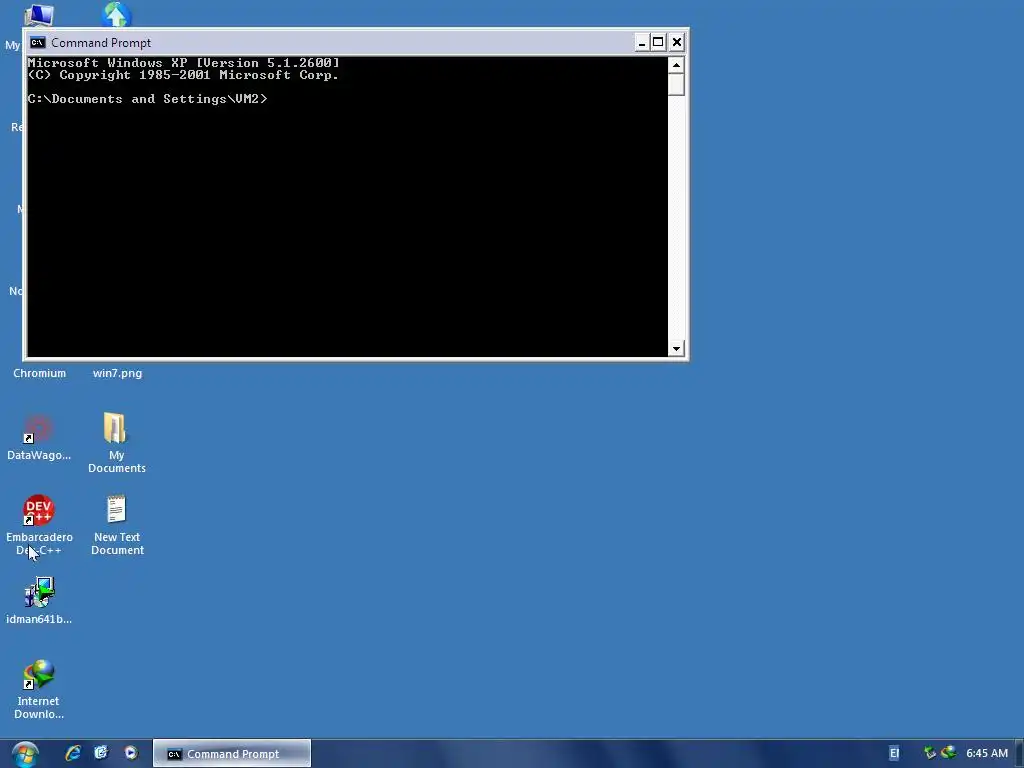
Task: Select the globe arrow icon on desktop top
Action: tap(117, 14)
